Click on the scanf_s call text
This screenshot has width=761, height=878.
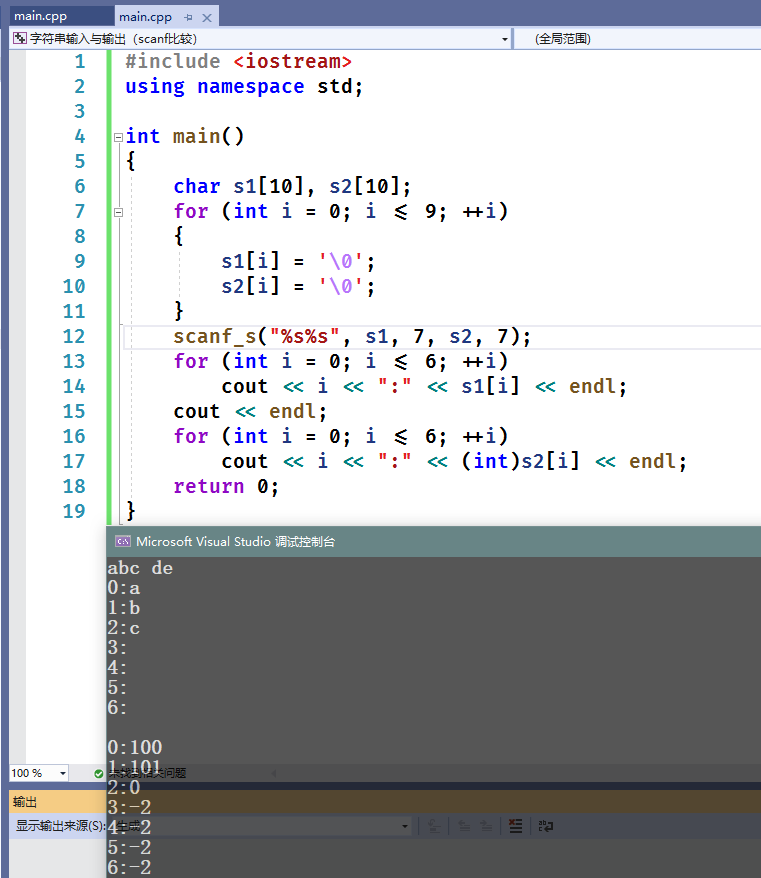(352, 337)
